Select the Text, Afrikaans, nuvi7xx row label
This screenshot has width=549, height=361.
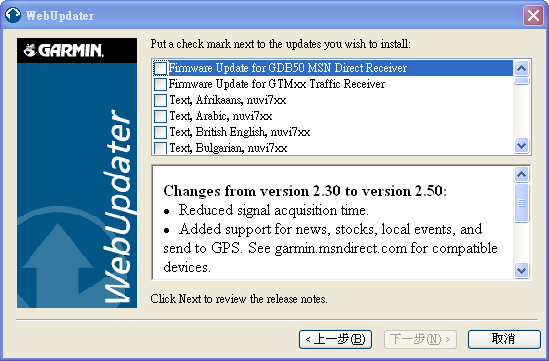pyautogui.click(x=228, y=100)
